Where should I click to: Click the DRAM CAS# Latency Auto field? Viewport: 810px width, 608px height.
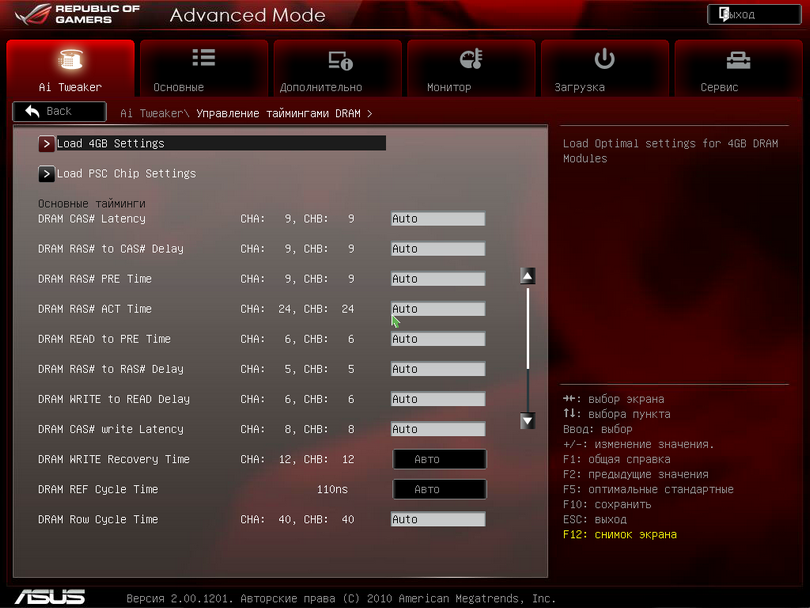[x=437, y=219]
